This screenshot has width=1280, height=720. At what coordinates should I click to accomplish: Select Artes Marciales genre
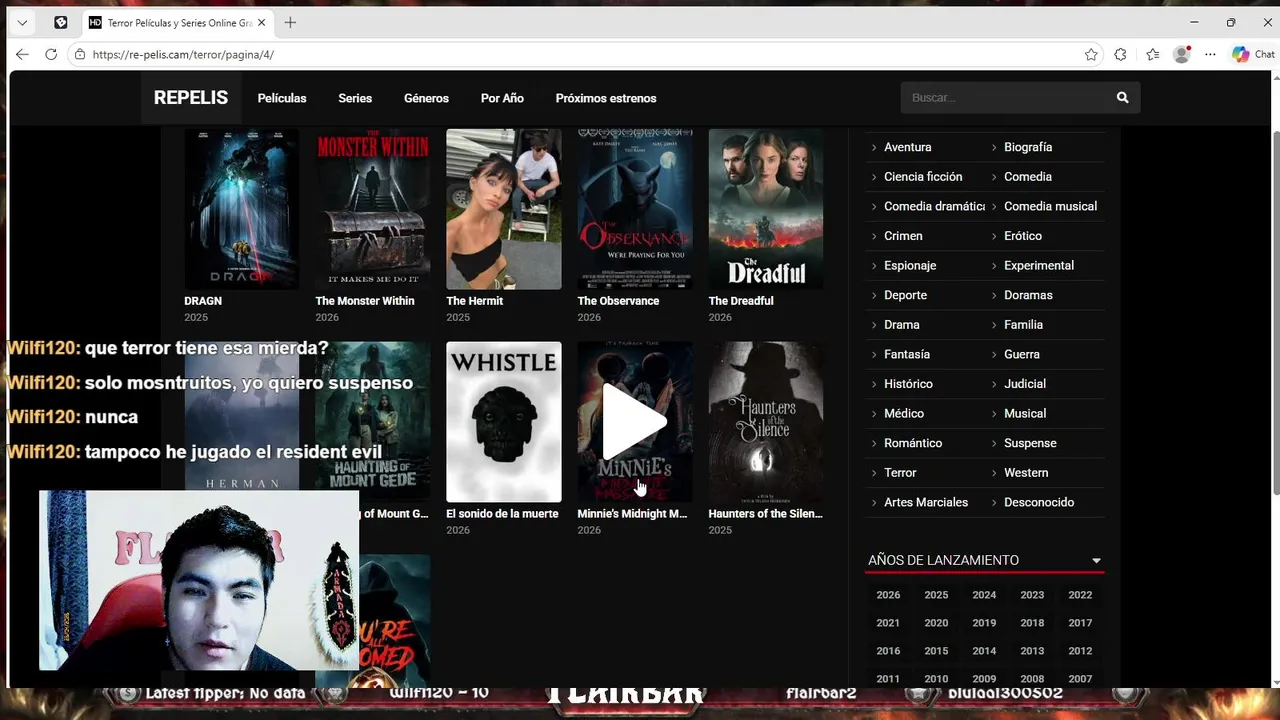[926, 502]
